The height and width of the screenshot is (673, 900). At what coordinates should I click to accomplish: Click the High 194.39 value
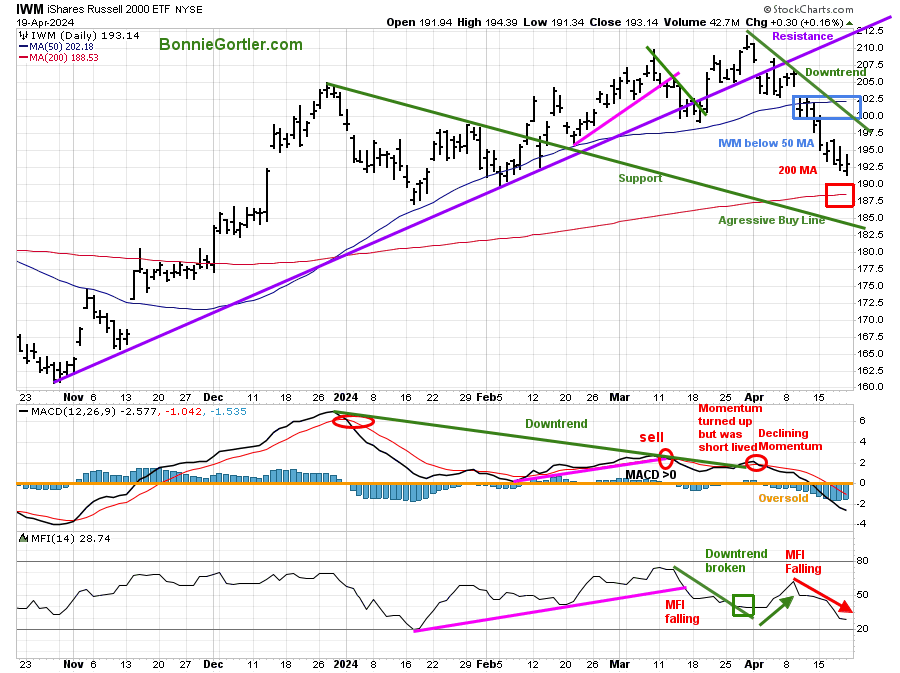coord(487,22)
